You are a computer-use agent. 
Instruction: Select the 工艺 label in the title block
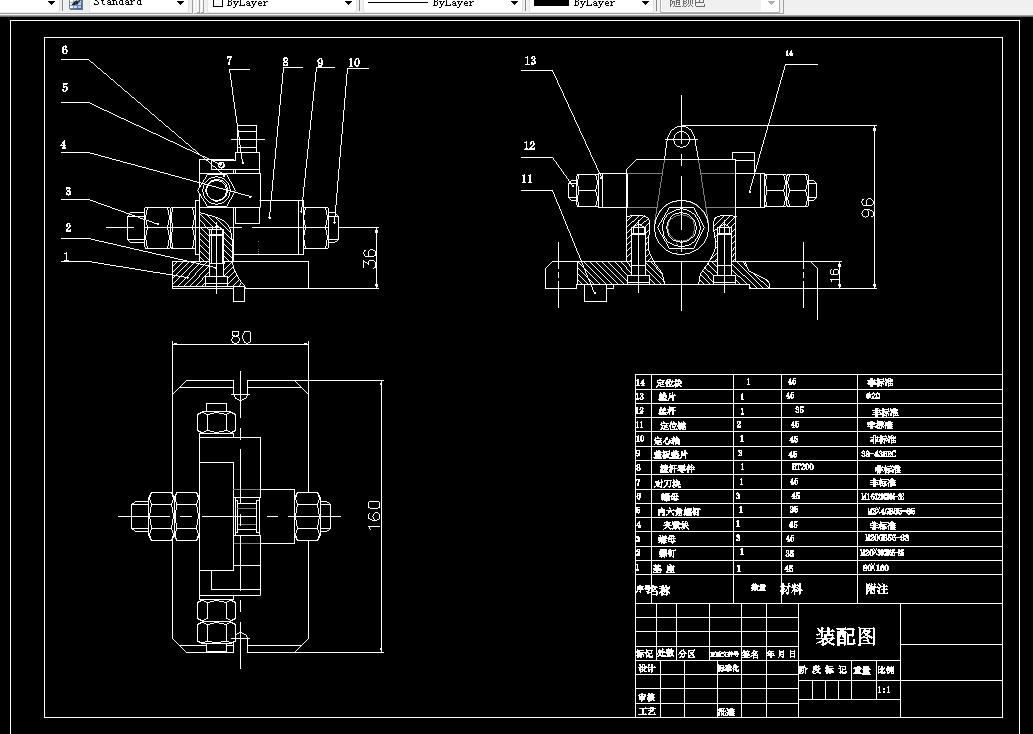[647, 712]
